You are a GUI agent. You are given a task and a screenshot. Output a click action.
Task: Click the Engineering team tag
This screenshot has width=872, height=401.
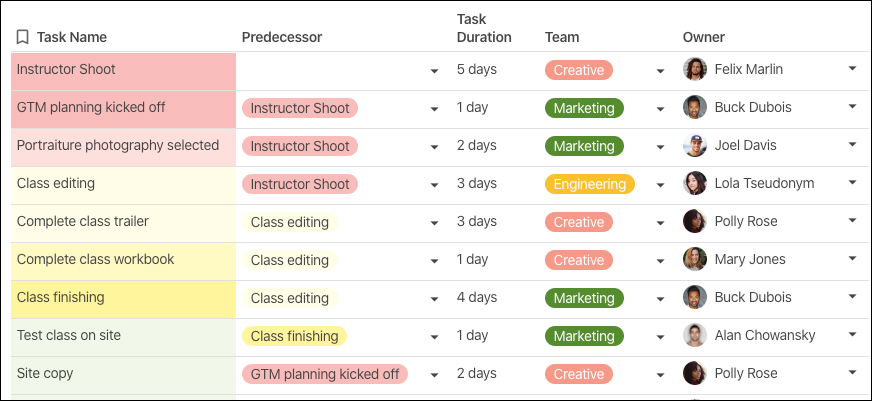tap(590, 184)
